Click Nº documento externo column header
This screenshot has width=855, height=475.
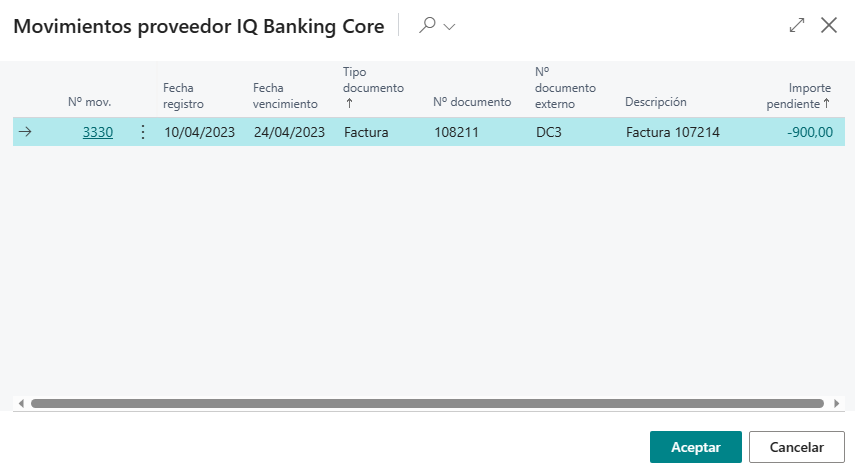click(565, 88)
